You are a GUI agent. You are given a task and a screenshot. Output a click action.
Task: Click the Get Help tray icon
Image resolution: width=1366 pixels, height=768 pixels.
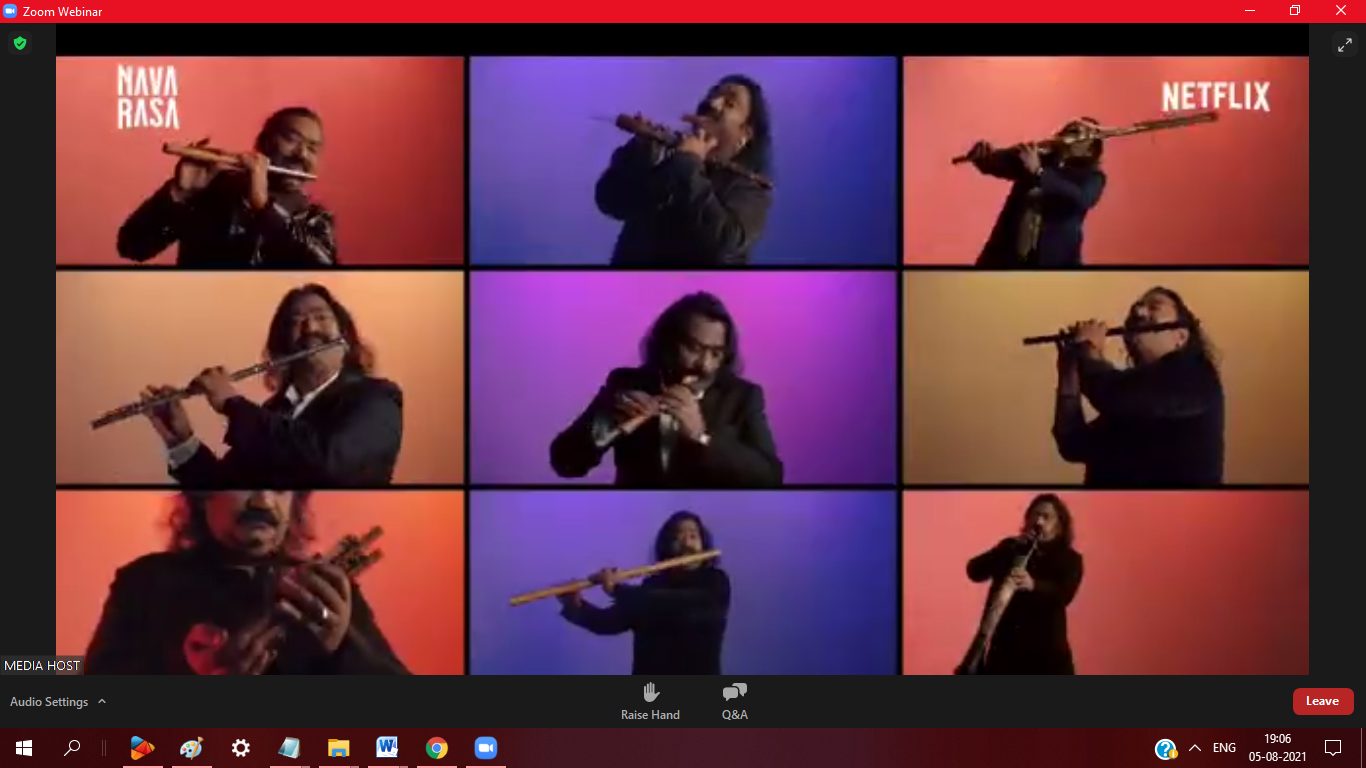(x=1165, y=749)
